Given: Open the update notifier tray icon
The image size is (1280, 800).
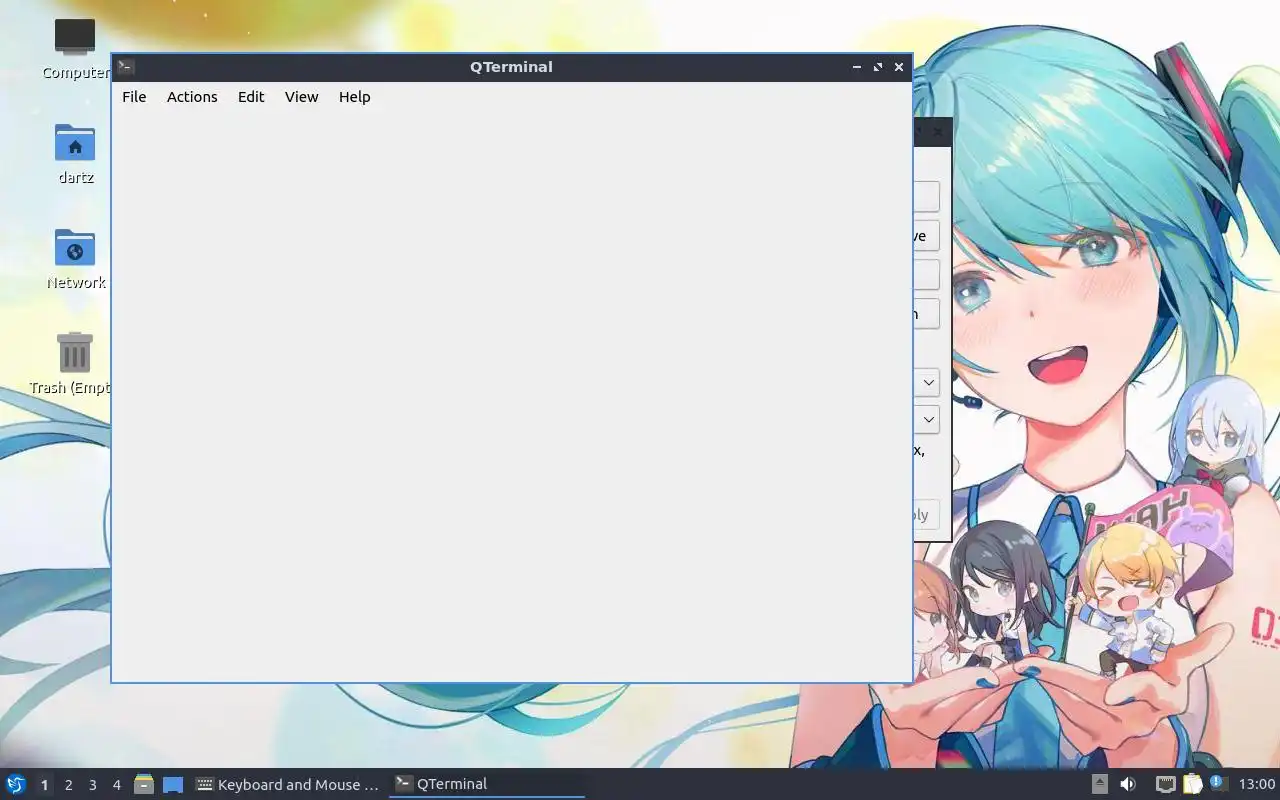Looking at the screenshot, I should pyautogui.click(x=1217, y=783).
